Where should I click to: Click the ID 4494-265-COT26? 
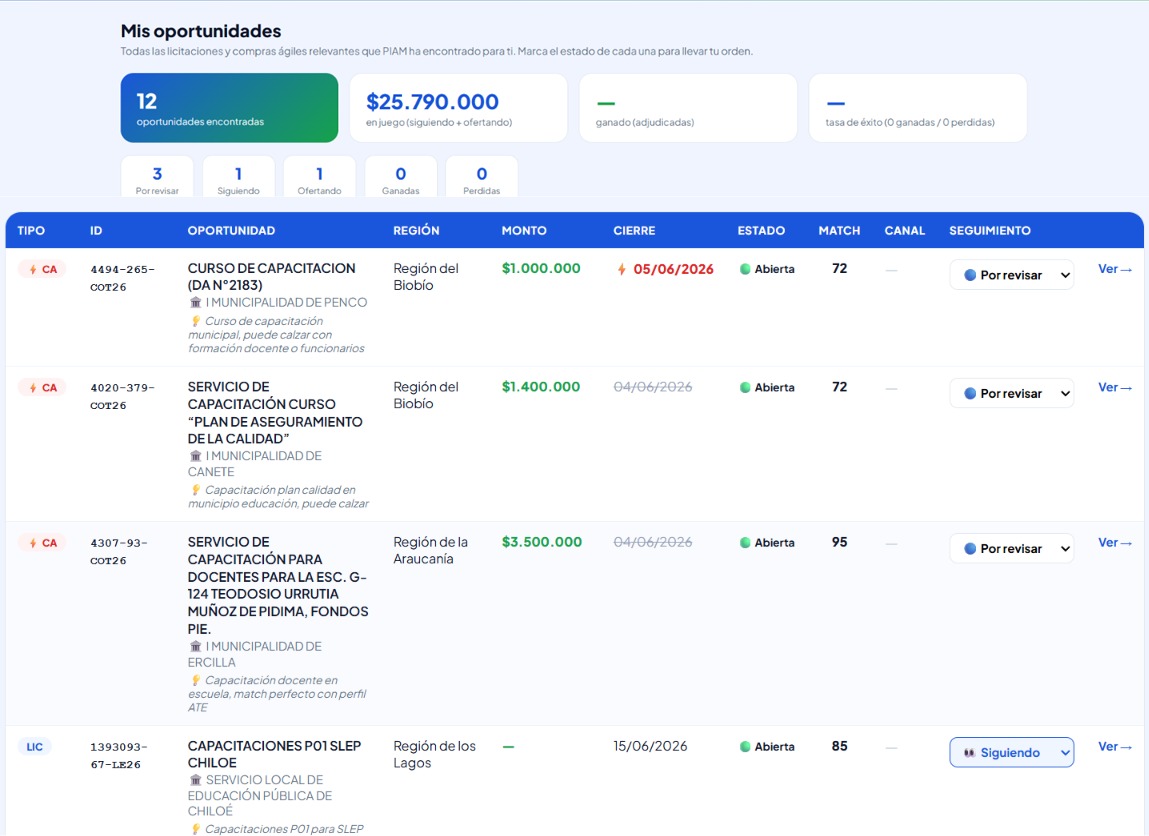point(122,278)
